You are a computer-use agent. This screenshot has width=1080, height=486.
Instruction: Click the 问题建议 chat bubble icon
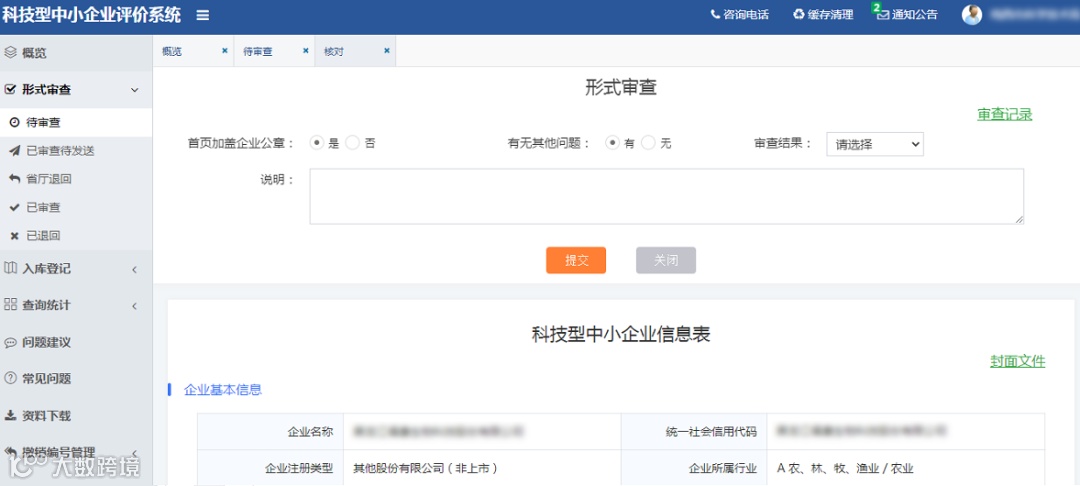point(10,342)
